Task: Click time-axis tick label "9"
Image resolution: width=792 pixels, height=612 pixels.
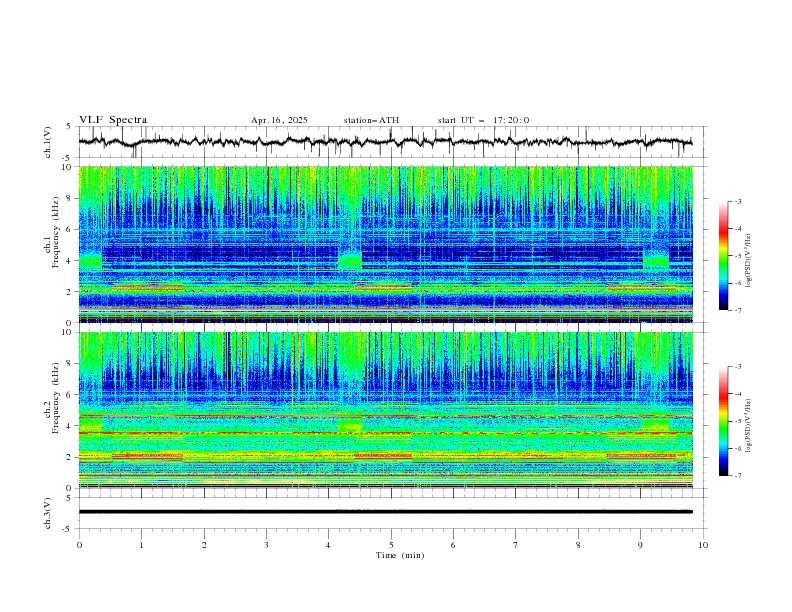Action: (x=640, y=545)
